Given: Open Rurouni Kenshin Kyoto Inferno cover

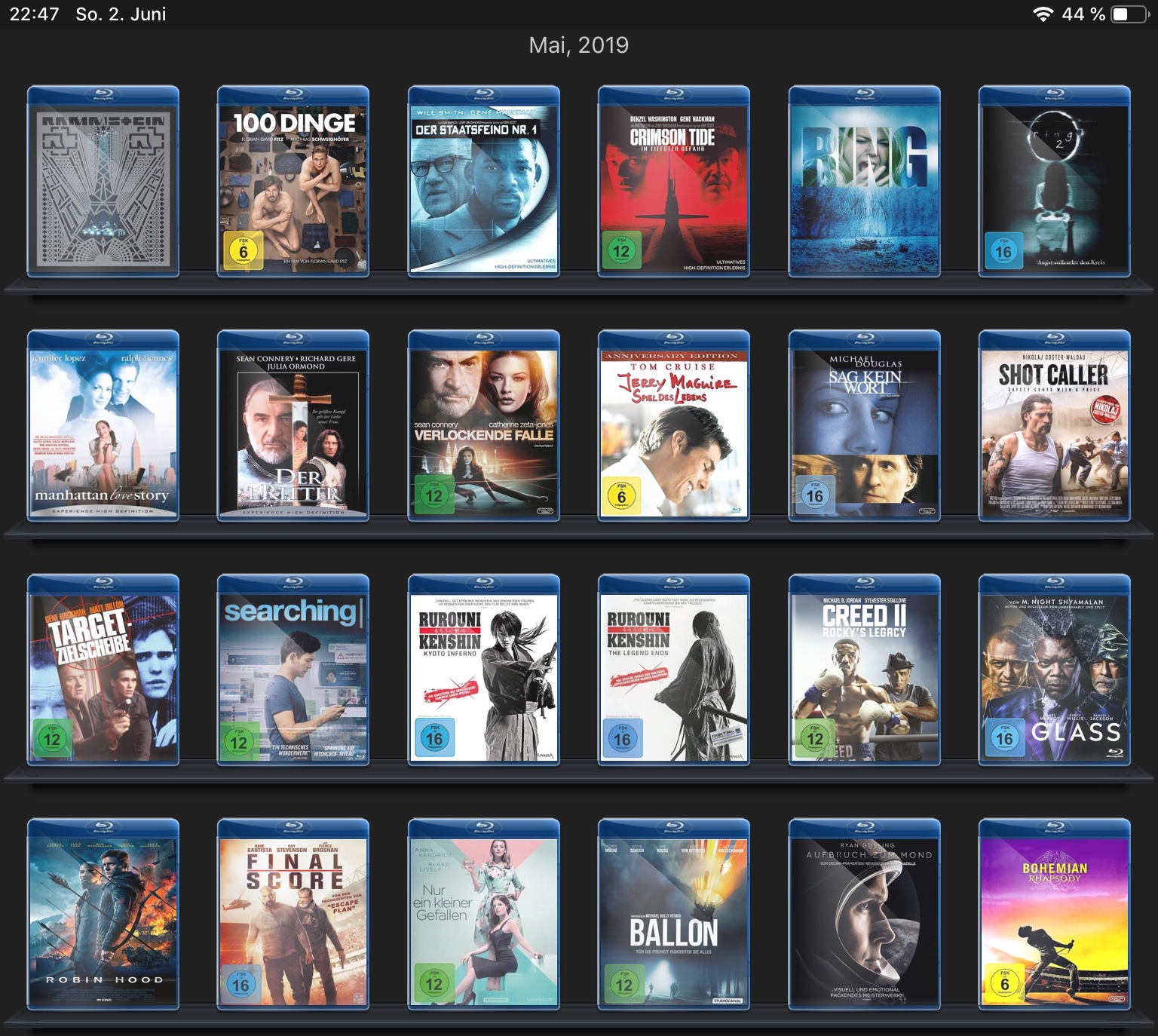Looking at the screenshot, I should pos(484,670).
